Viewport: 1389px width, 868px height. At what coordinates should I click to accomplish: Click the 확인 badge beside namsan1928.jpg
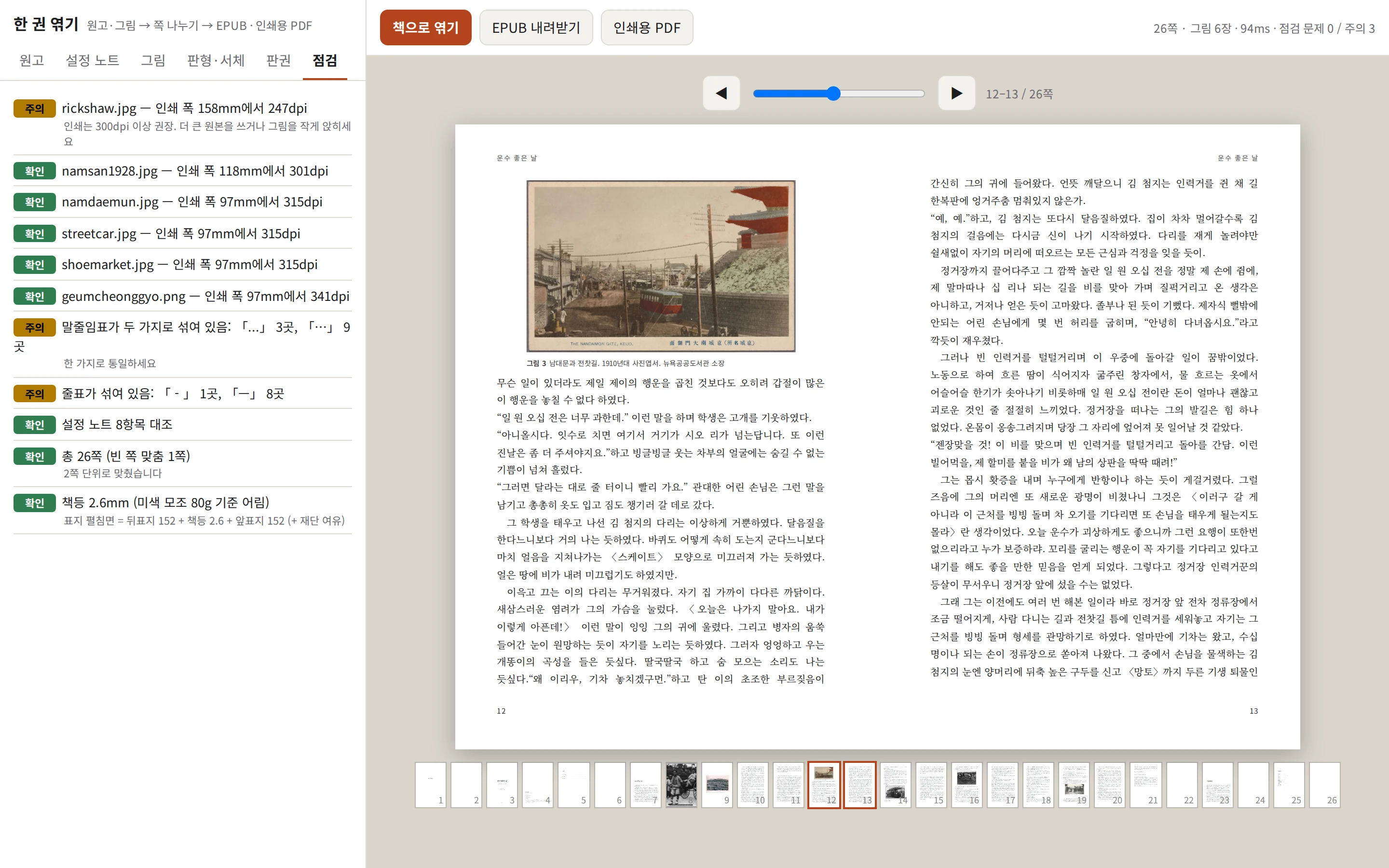pos(34,171)
